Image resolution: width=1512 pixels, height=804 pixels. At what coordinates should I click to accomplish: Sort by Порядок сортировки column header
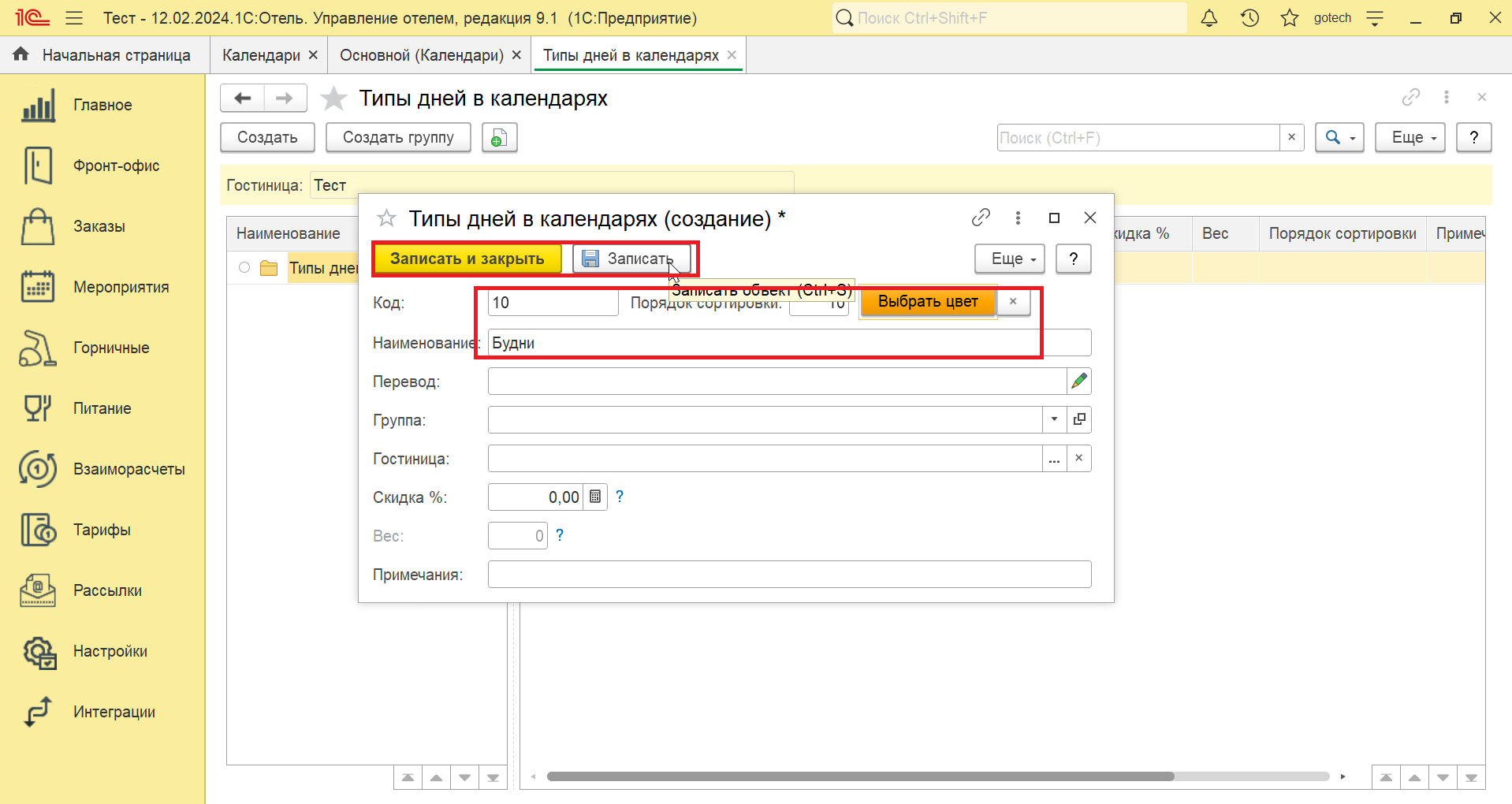coord(1342,234)
